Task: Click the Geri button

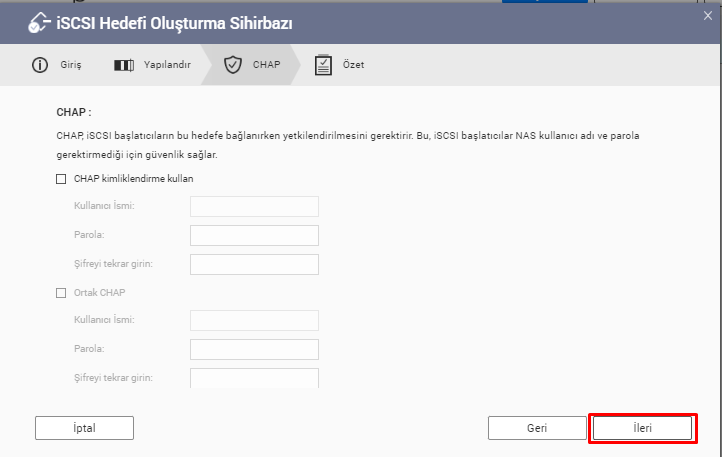Action: 537,428
